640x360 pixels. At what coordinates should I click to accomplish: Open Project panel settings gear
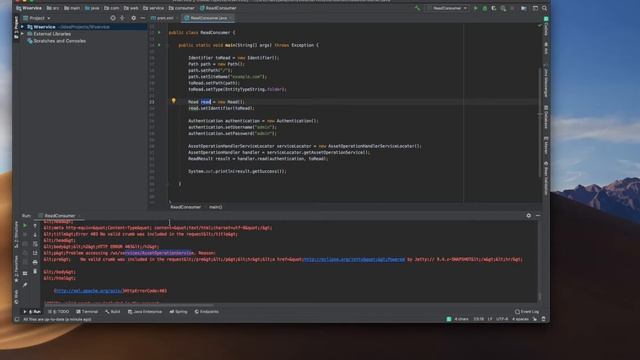(133, 18)
